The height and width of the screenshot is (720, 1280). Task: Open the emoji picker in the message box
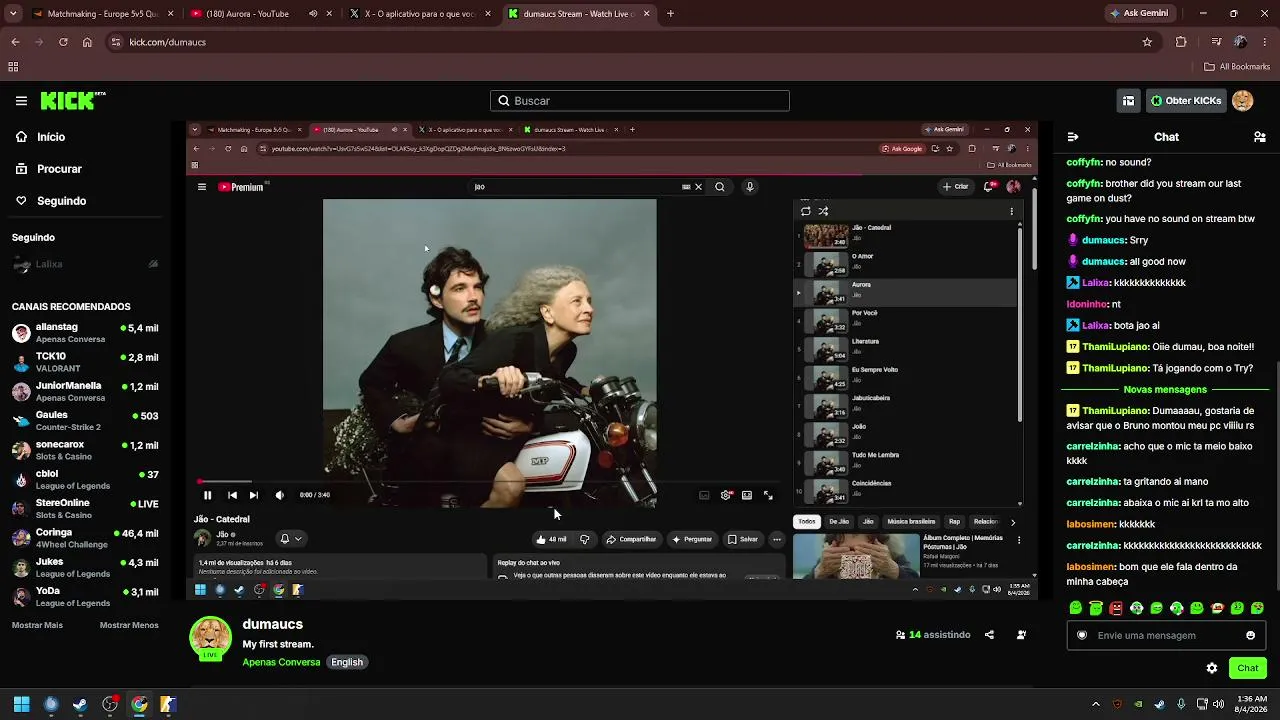click(x=1250, y=635)
